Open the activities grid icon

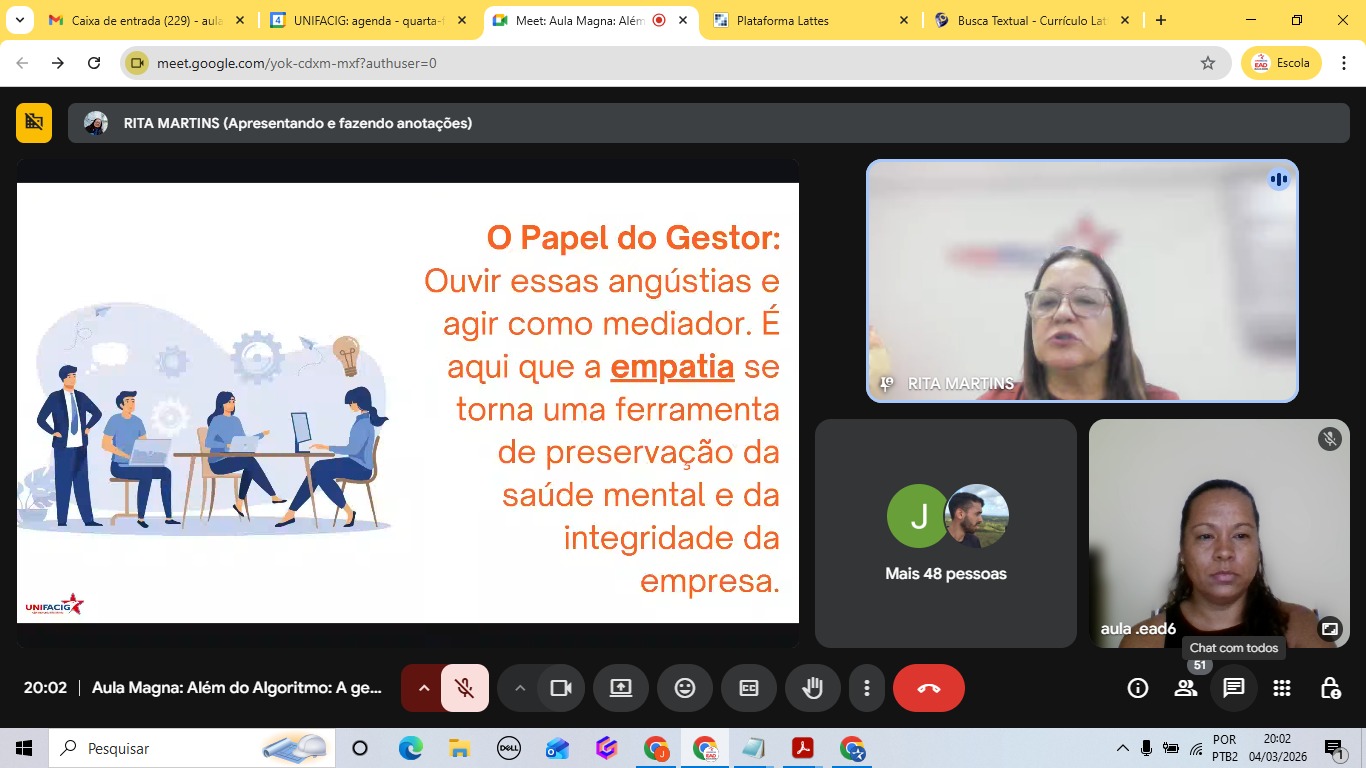(x=1281, y=688)
